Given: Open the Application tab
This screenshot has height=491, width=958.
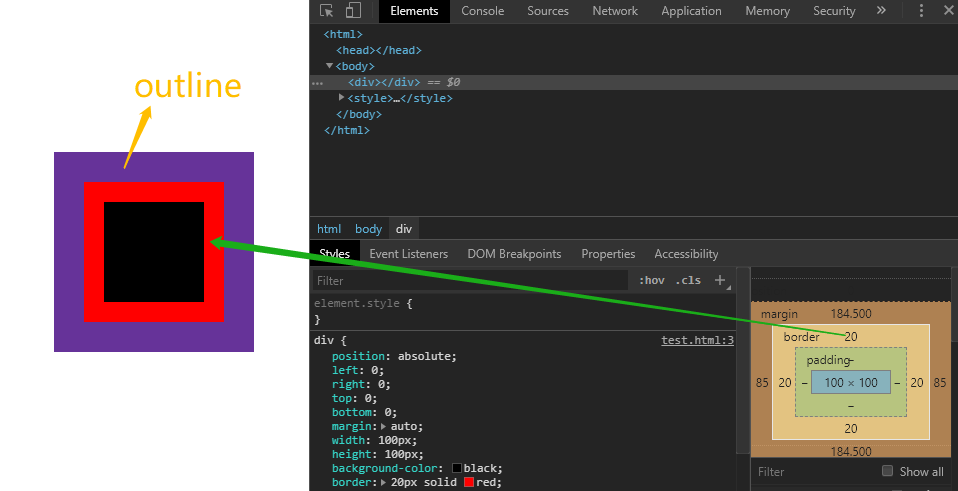Looking at the screenshot, I should coord(691,11).
